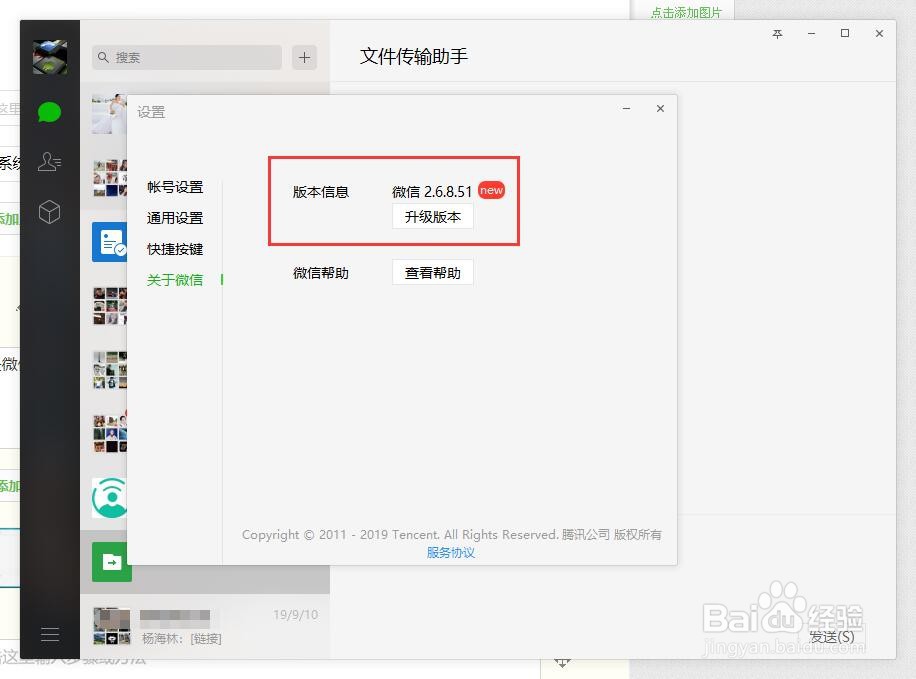
Task: Open the hamburger menu at sidebar bottom
Action: 50,634
